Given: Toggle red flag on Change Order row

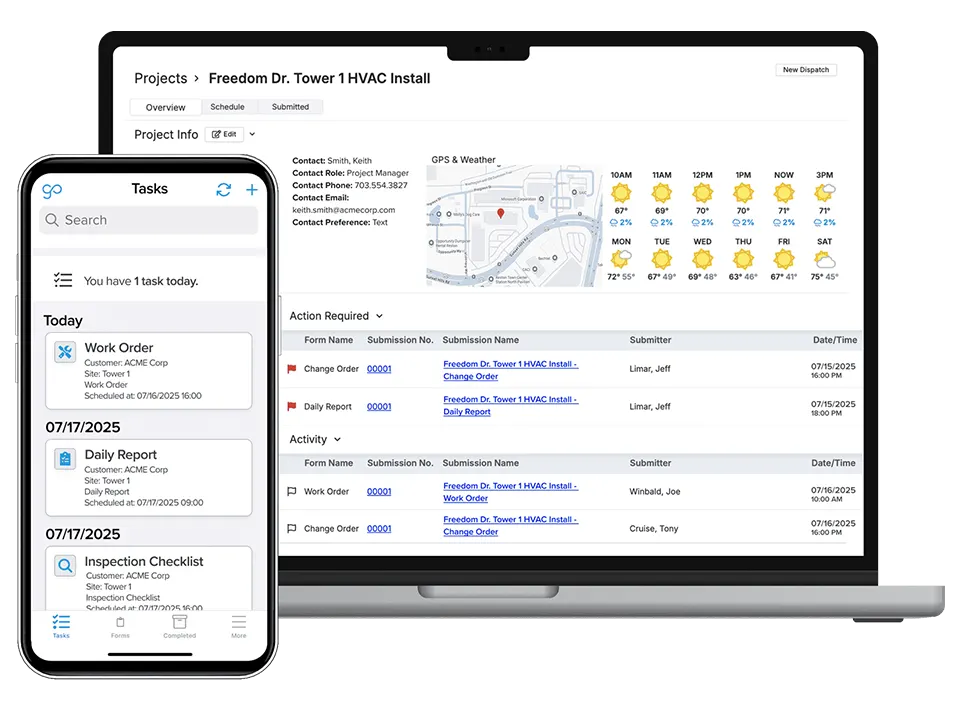Looking at the screenshot, I should coord(292,369).
